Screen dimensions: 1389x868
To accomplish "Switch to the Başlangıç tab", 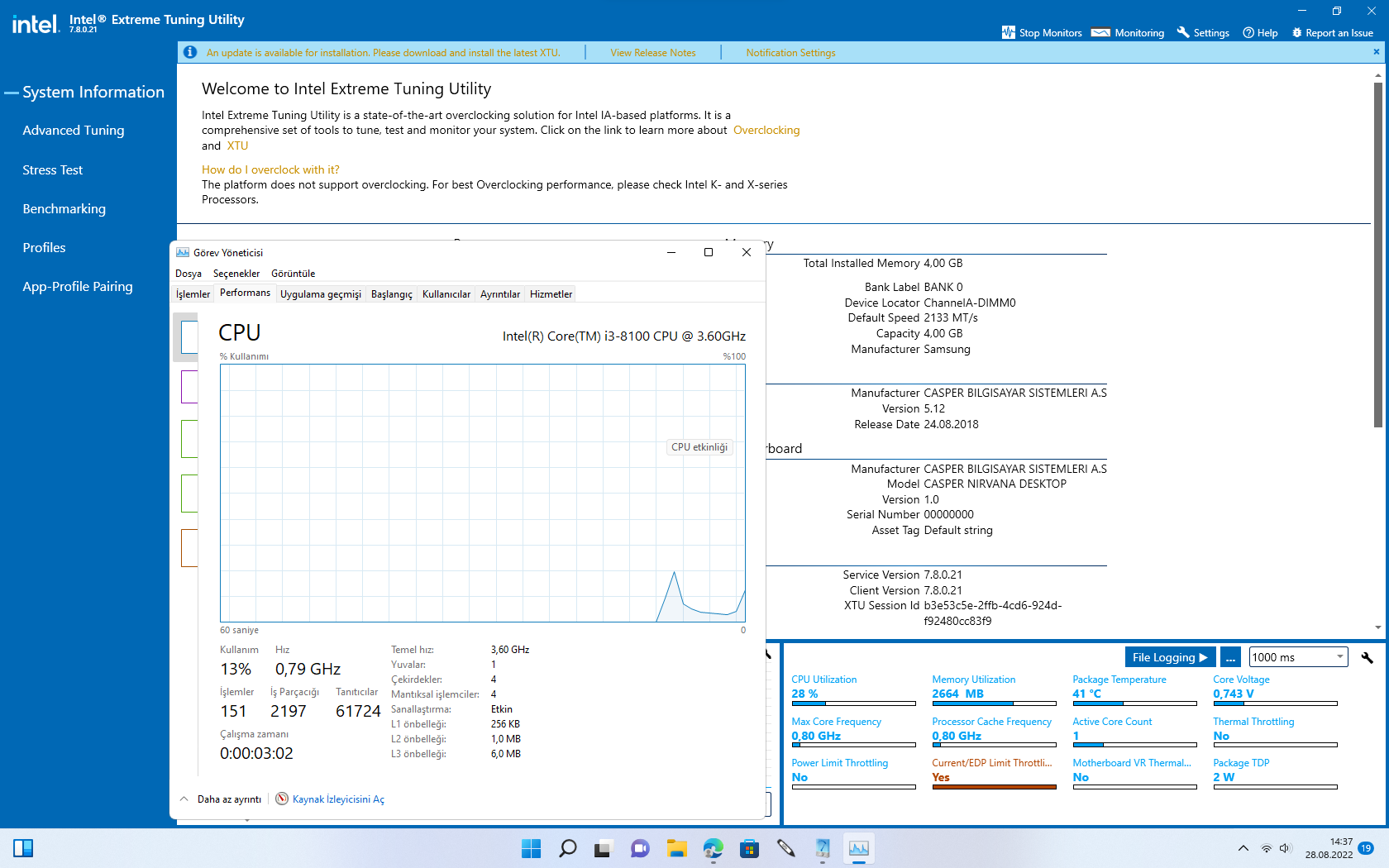I will pos(392,294).
